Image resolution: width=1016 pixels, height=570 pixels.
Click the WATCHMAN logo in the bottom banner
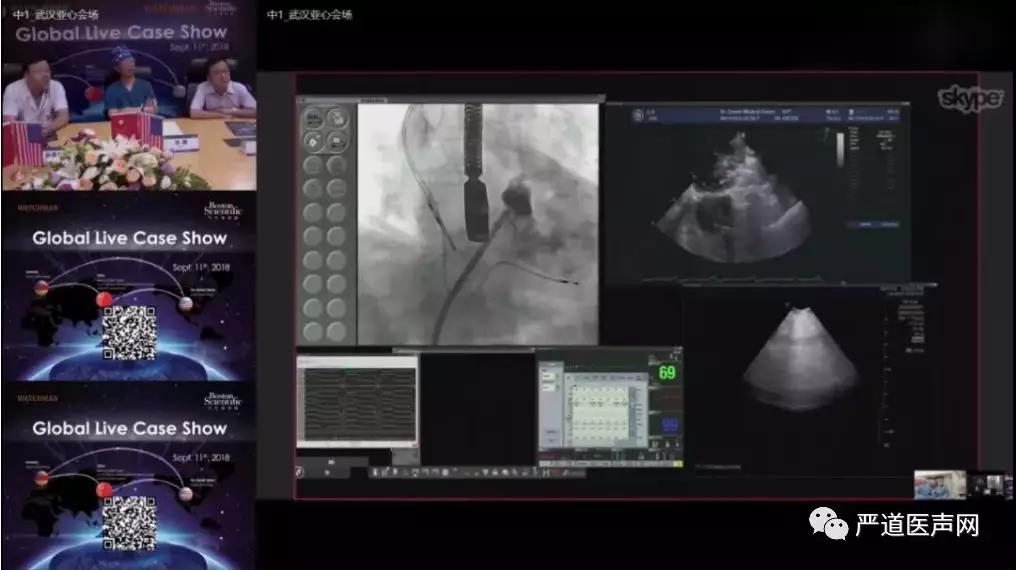(38, 398)
